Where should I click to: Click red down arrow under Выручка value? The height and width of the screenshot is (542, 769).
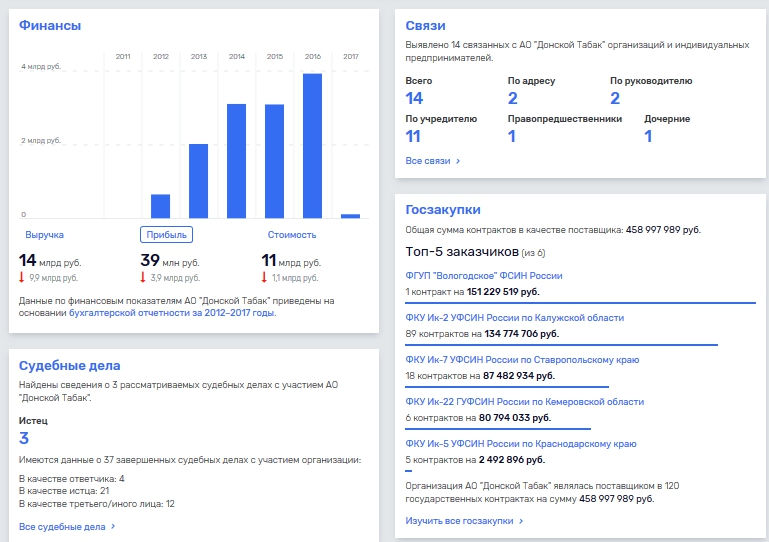[22, 278]
